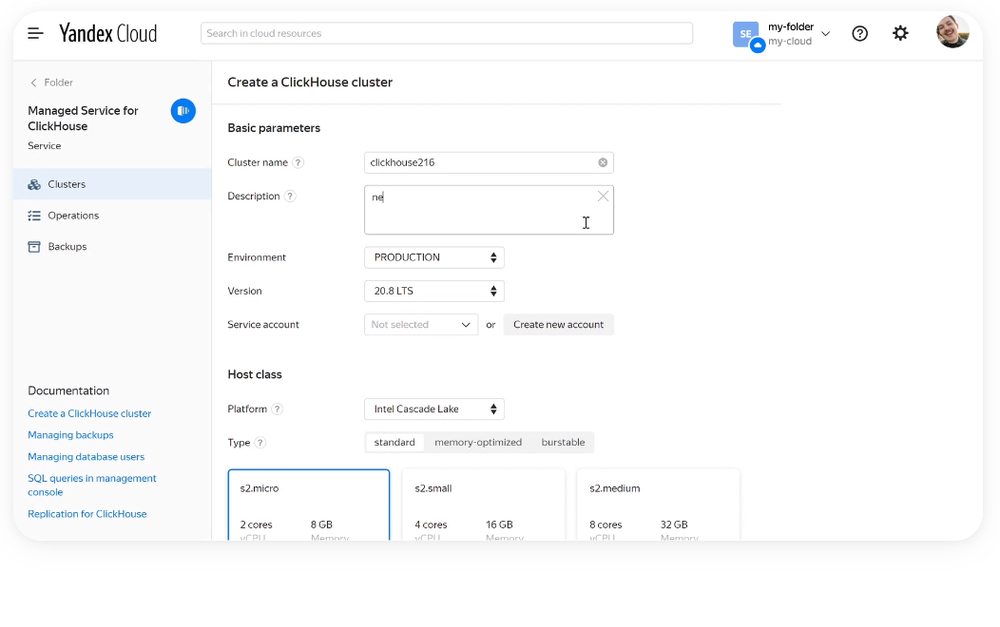
Task: Click the Clusters sidebar icon
Action: (x=34, y=184)
